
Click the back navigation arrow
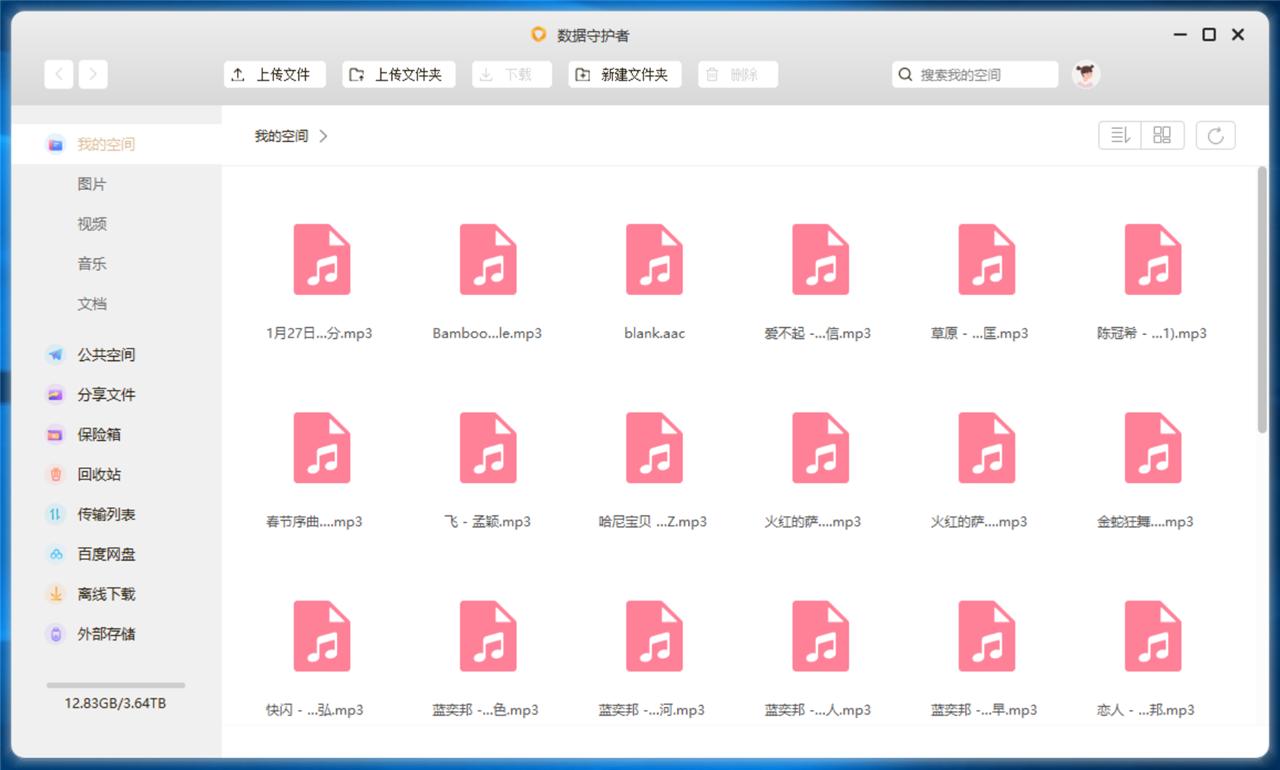click(58, 73)
